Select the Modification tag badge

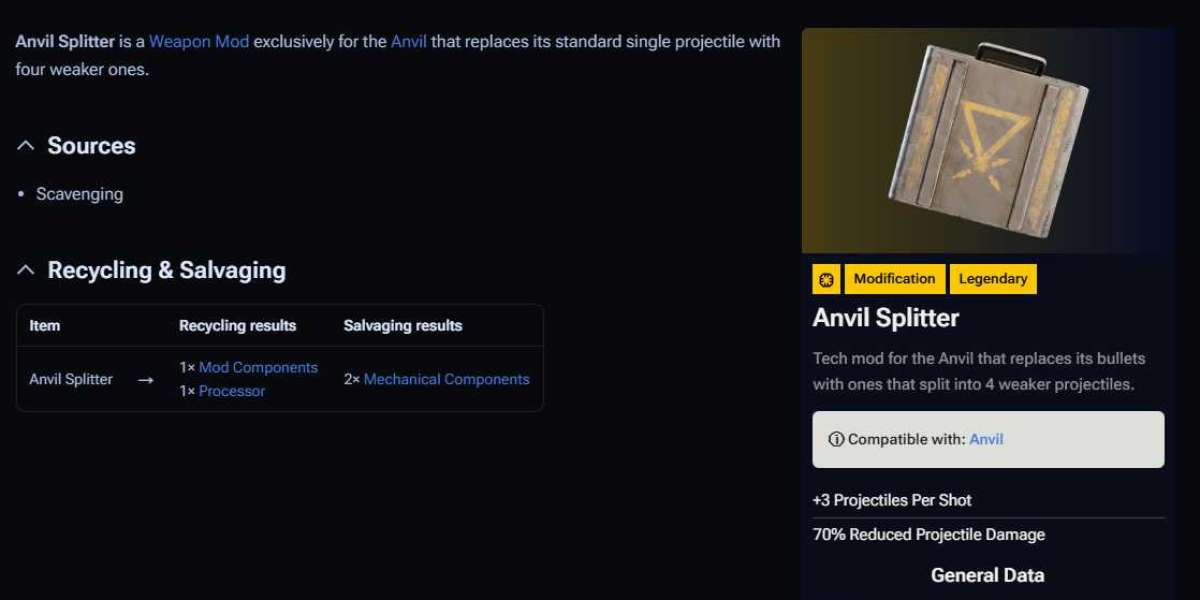(x=894, y=279)
